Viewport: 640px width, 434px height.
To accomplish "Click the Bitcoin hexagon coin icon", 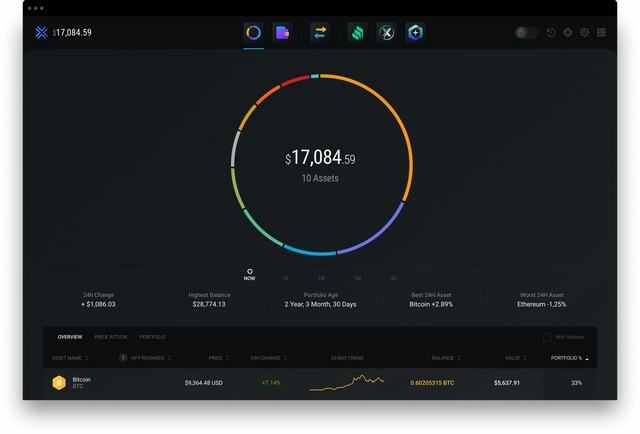I will pyautogui.click(x=59, y=383).
